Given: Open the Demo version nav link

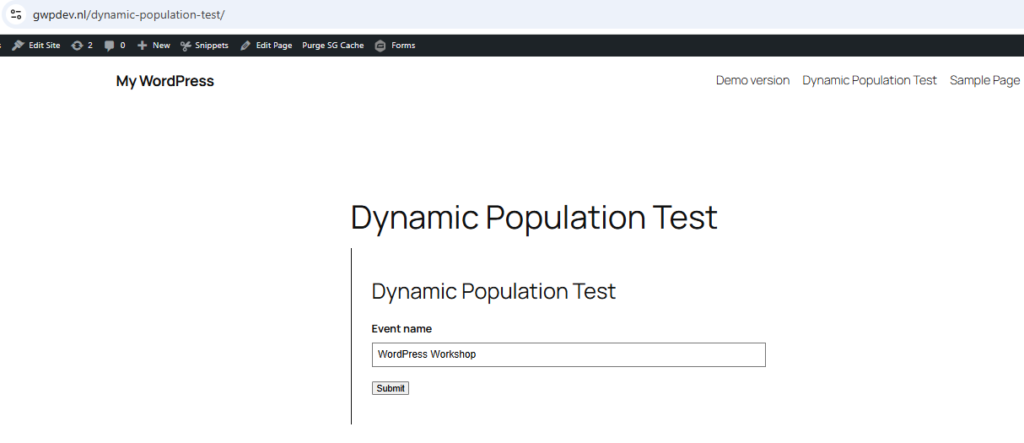Looking at the screenshot, I should [752, 80].
